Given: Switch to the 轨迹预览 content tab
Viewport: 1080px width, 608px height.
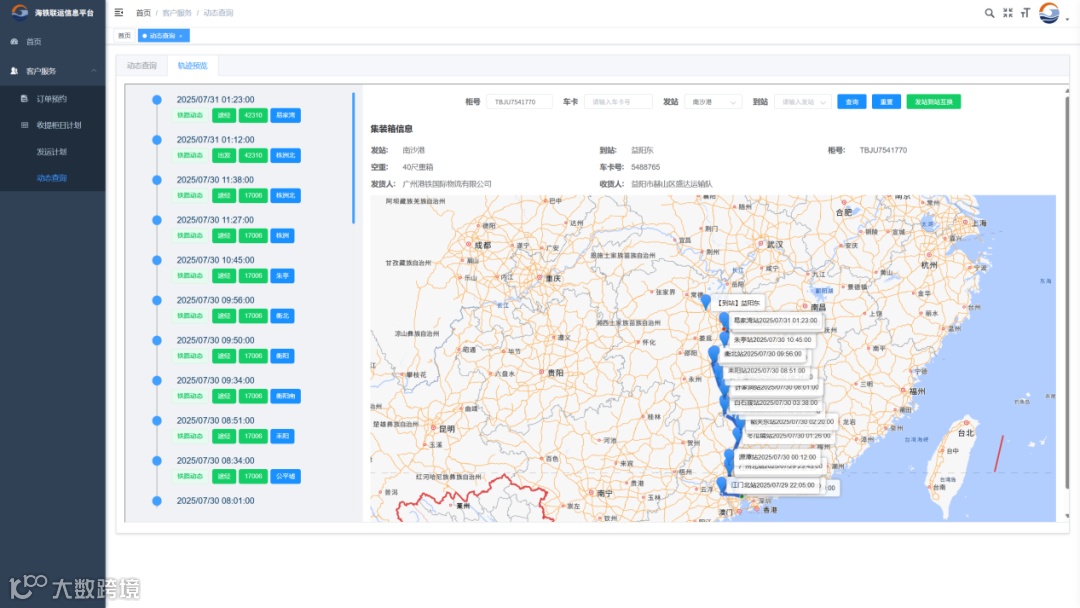Looking at the screenshot, I should [x=192, y=65].
